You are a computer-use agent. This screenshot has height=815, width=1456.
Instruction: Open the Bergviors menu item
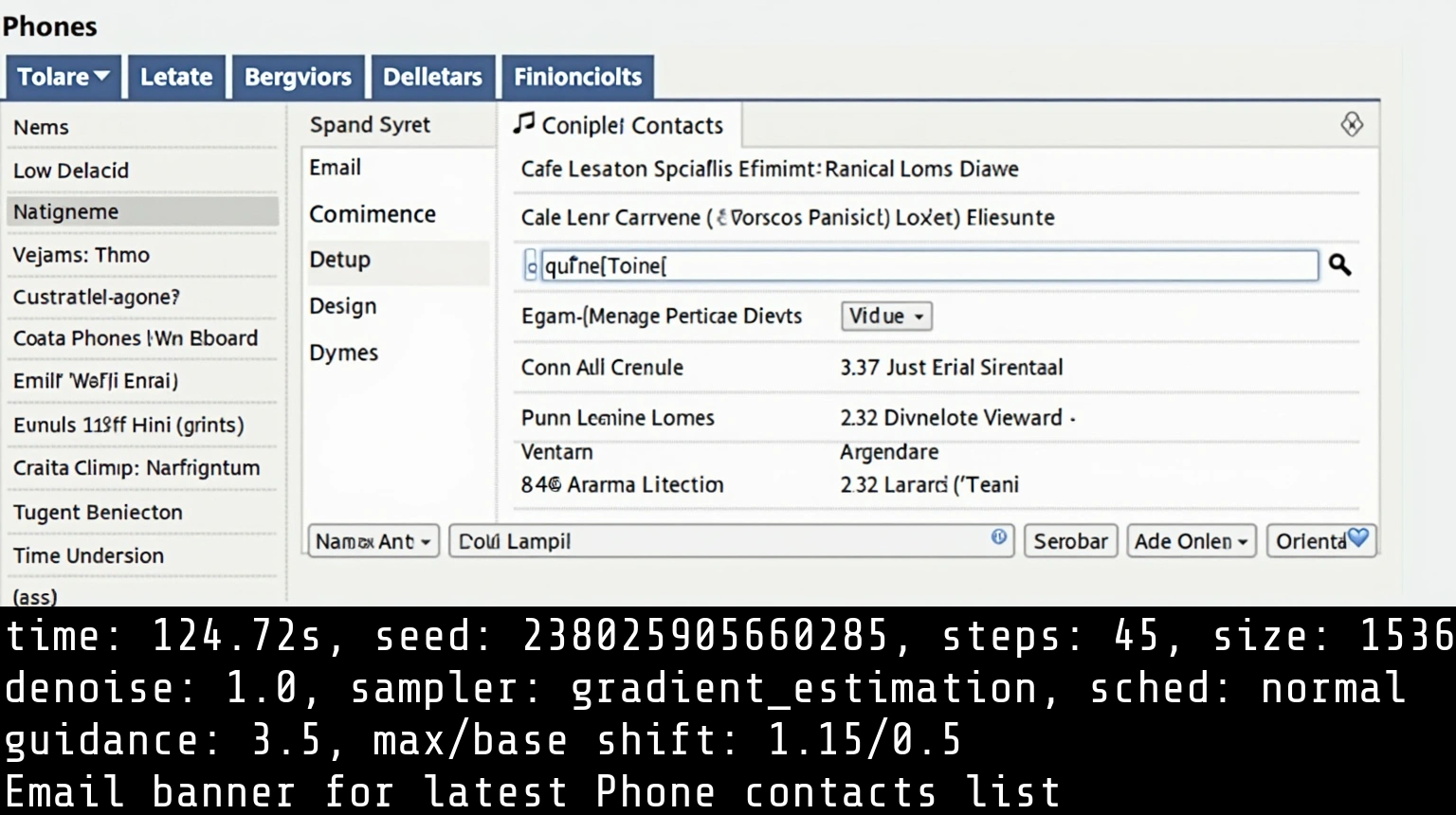click(x=298, y=77)
